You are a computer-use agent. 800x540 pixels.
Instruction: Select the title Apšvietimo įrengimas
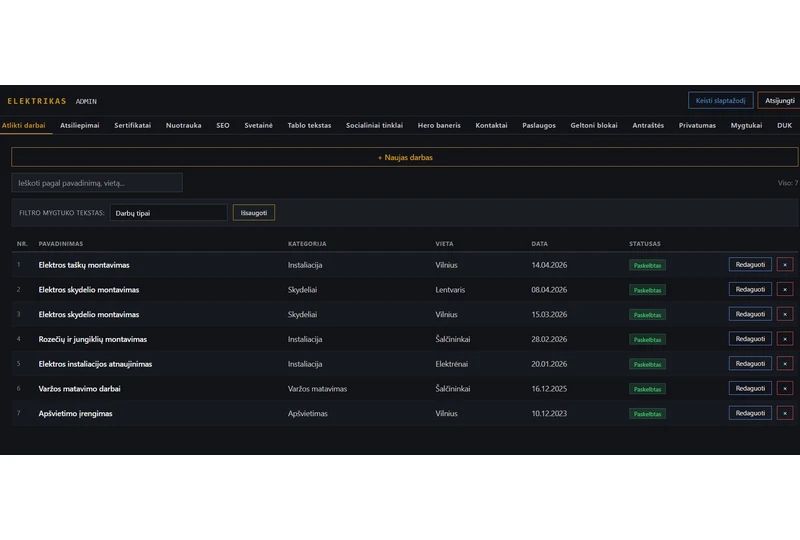(x=76, y=413)
